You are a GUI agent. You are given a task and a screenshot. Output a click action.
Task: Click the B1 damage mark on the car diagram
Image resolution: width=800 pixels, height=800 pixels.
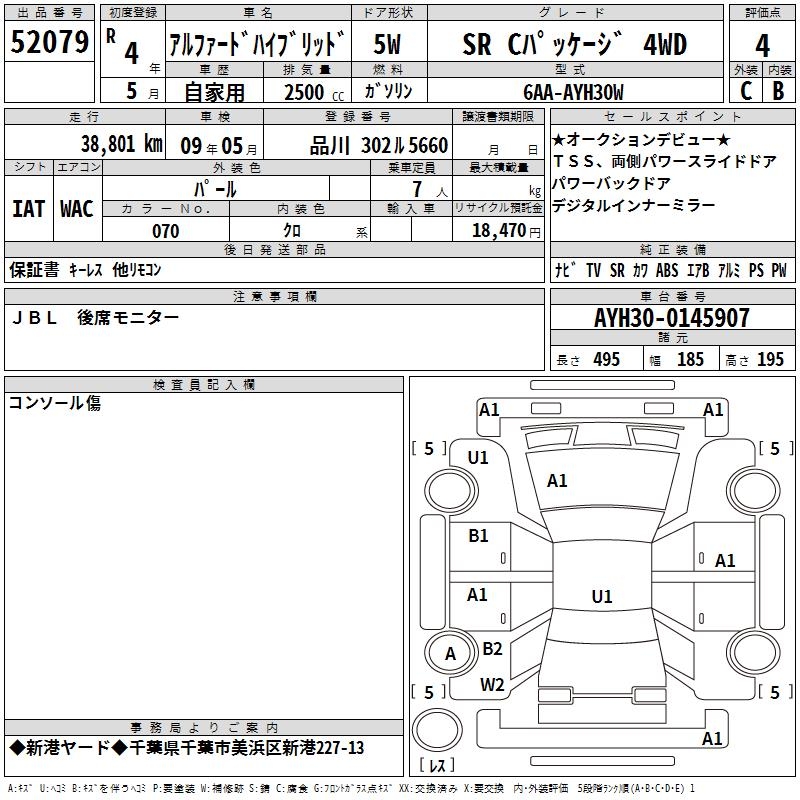click(479, 536)
